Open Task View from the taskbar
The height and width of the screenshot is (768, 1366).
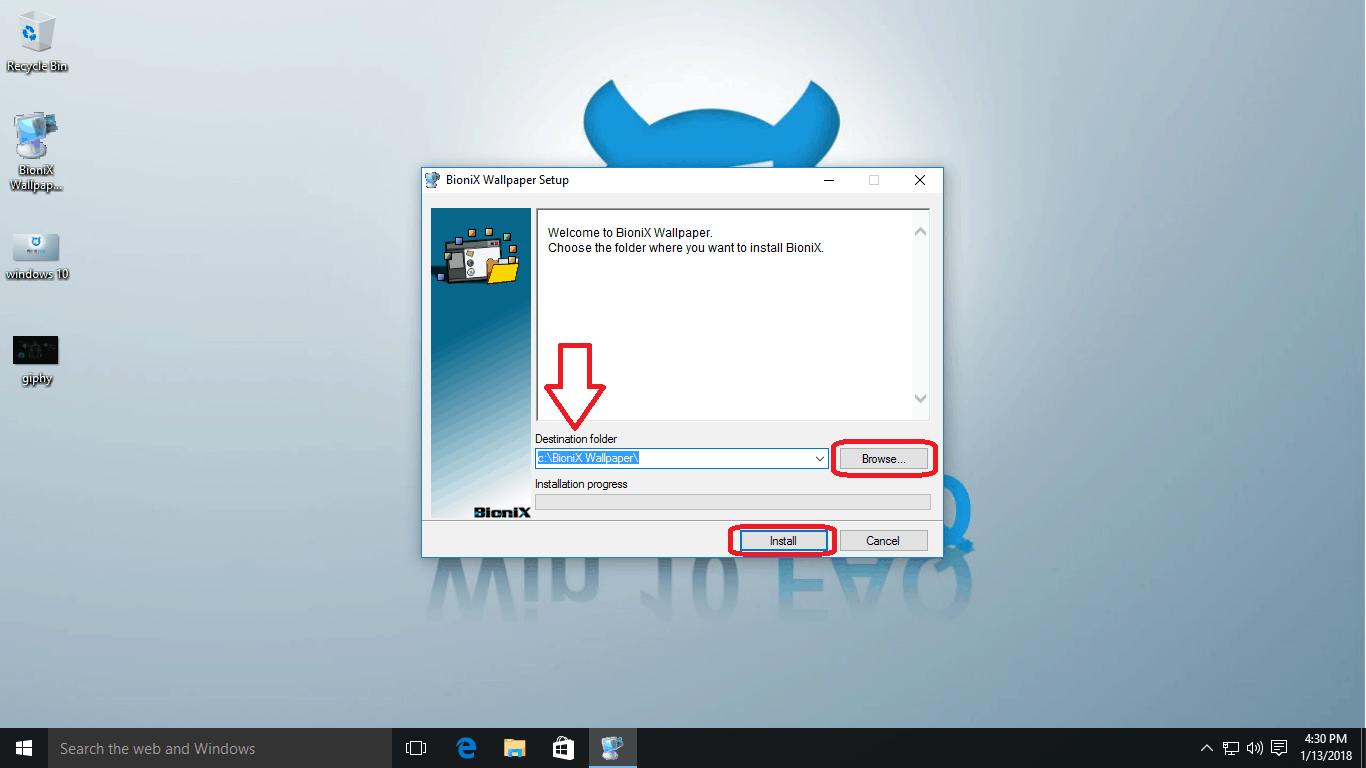tap(416, 748)
